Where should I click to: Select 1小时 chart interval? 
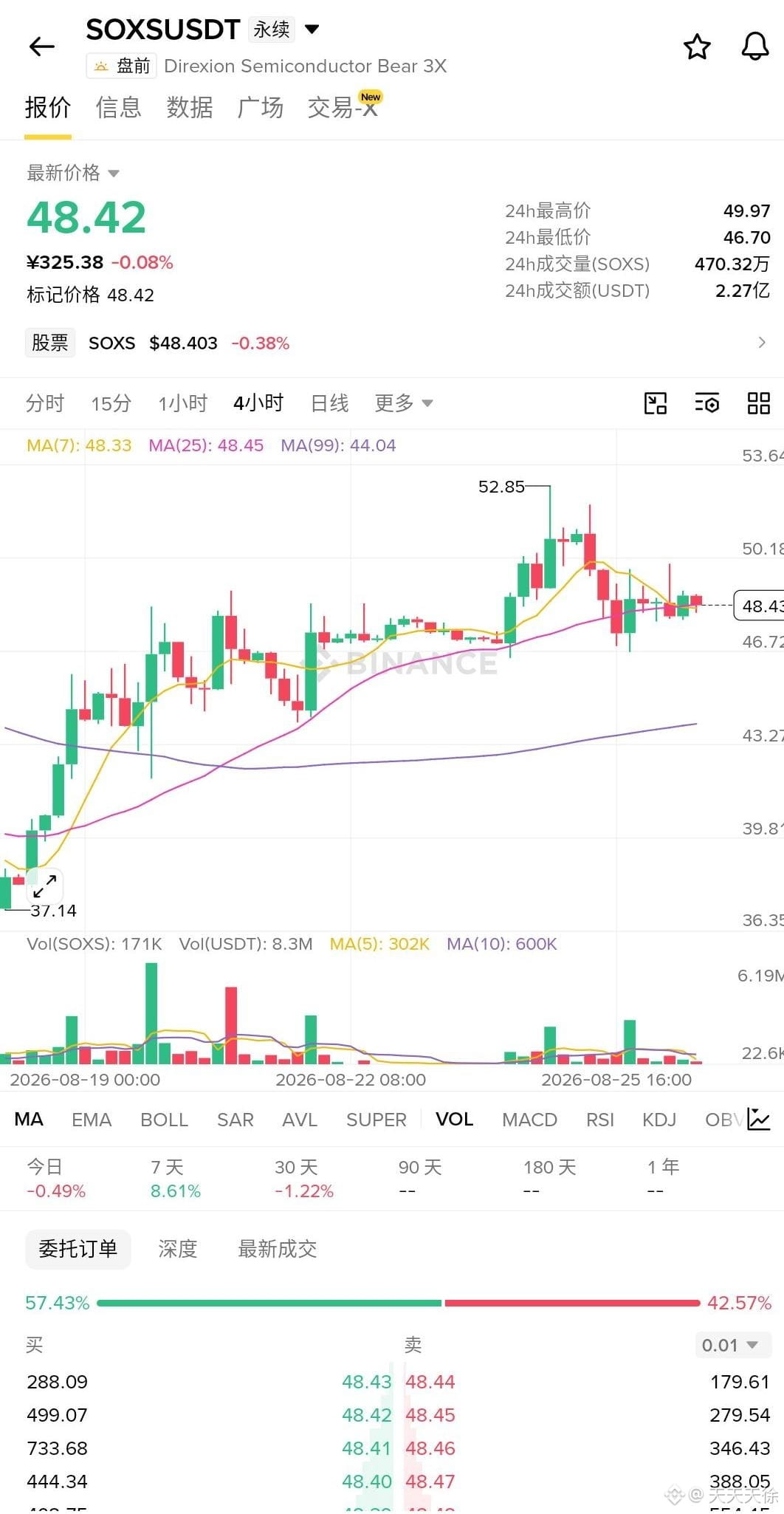point(182,403)
